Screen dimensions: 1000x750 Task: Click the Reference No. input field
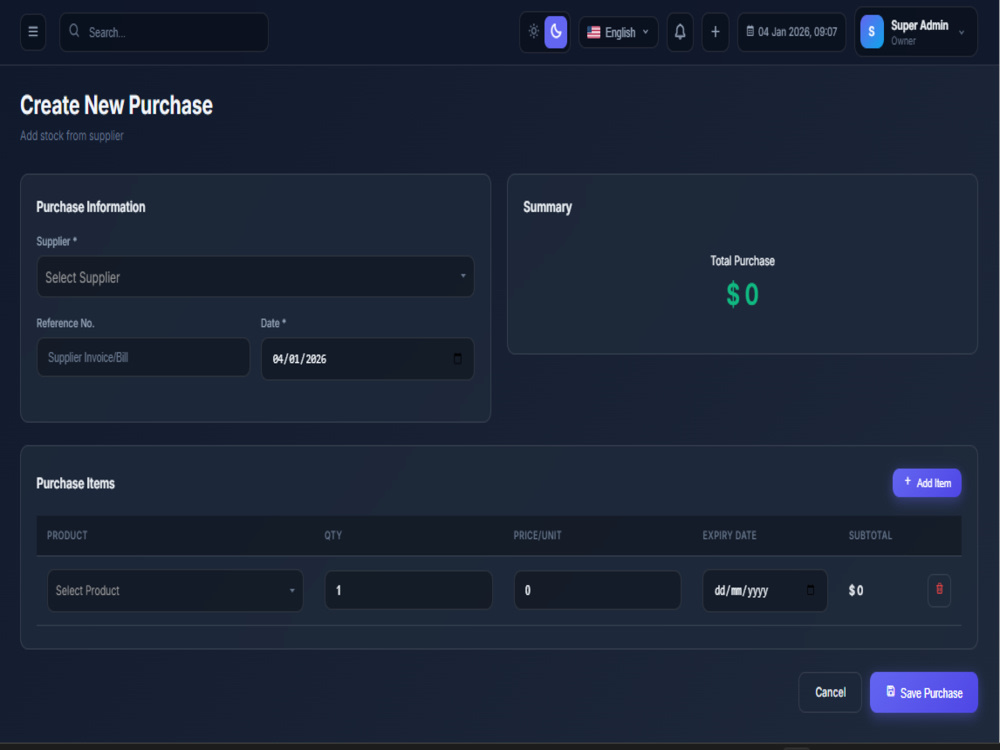[143, 357]
